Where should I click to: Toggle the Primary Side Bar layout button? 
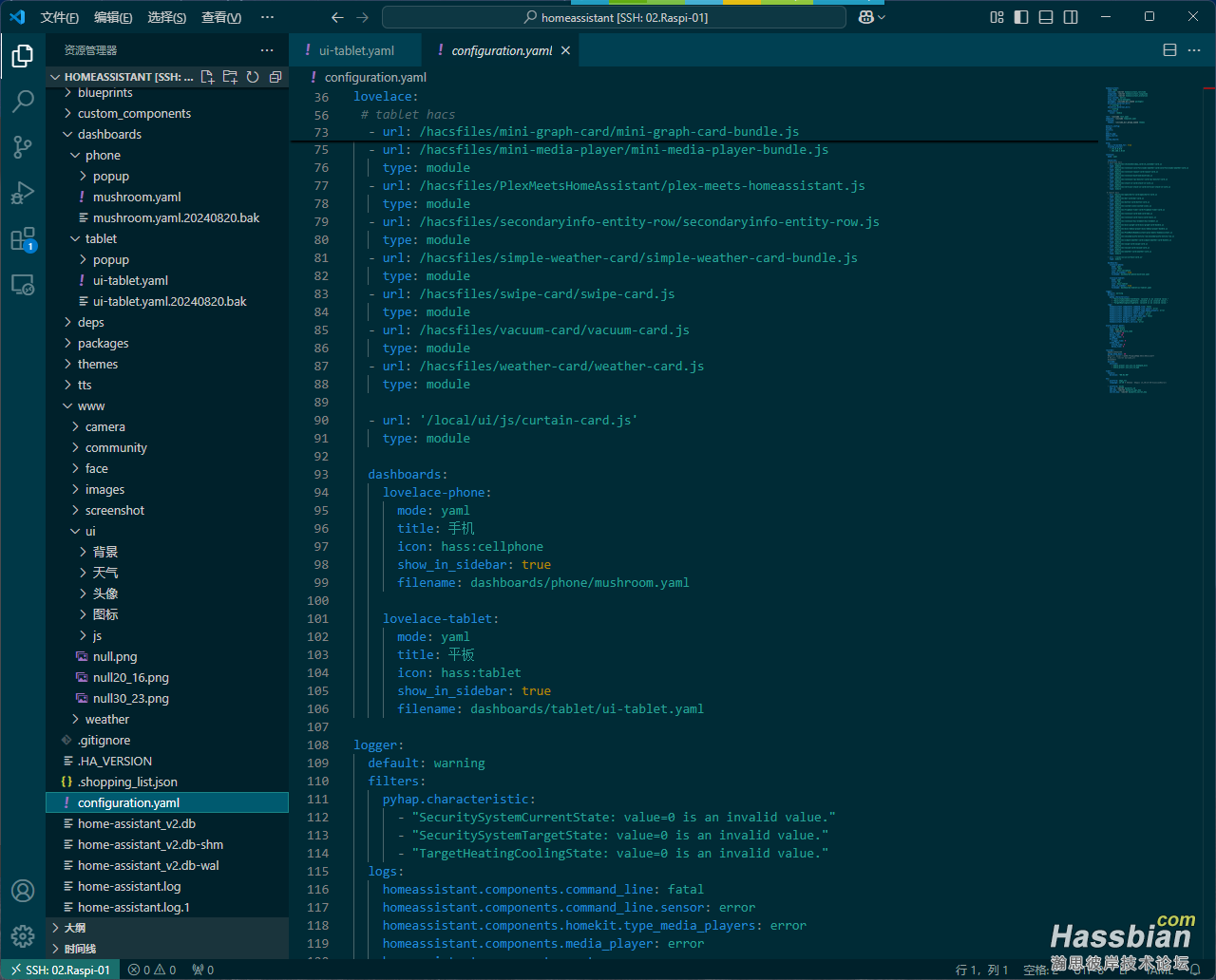tap(1021, 17)
